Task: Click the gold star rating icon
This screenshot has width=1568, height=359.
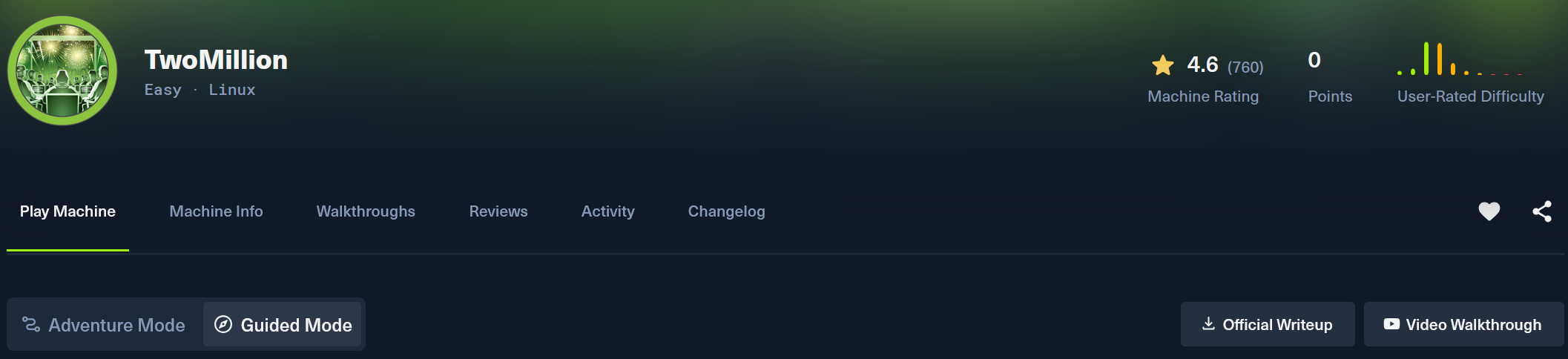Action: [x=1162, y=65]
